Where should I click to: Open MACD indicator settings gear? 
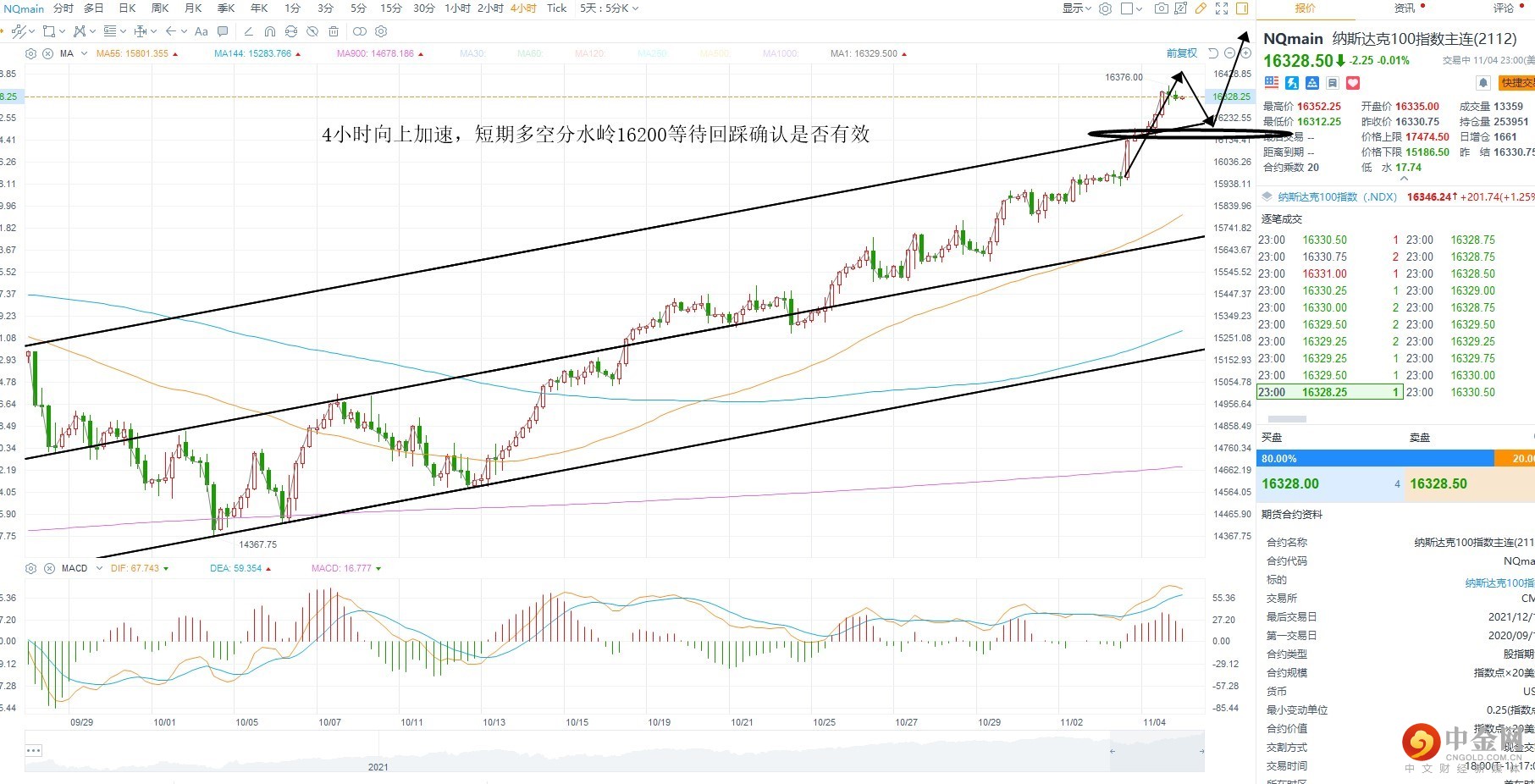31,568
